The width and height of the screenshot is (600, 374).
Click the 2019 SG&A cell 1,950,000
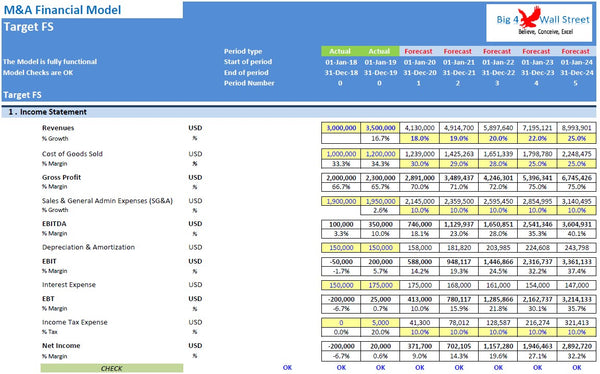coord(380,201)
